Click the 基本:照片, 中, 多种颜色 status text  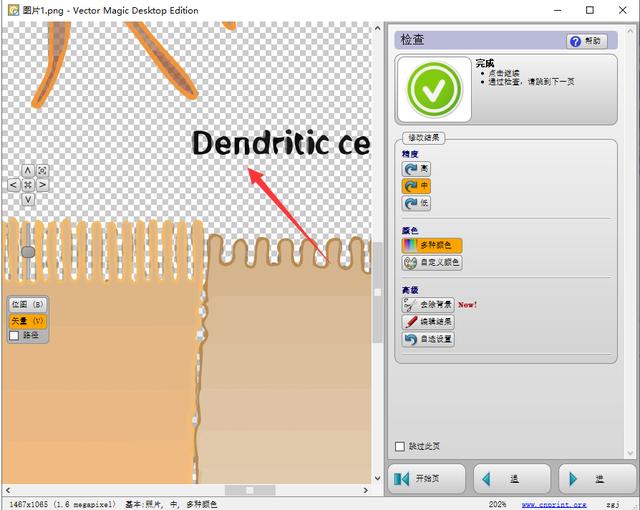pyautogui.click(x=171, y=505)
